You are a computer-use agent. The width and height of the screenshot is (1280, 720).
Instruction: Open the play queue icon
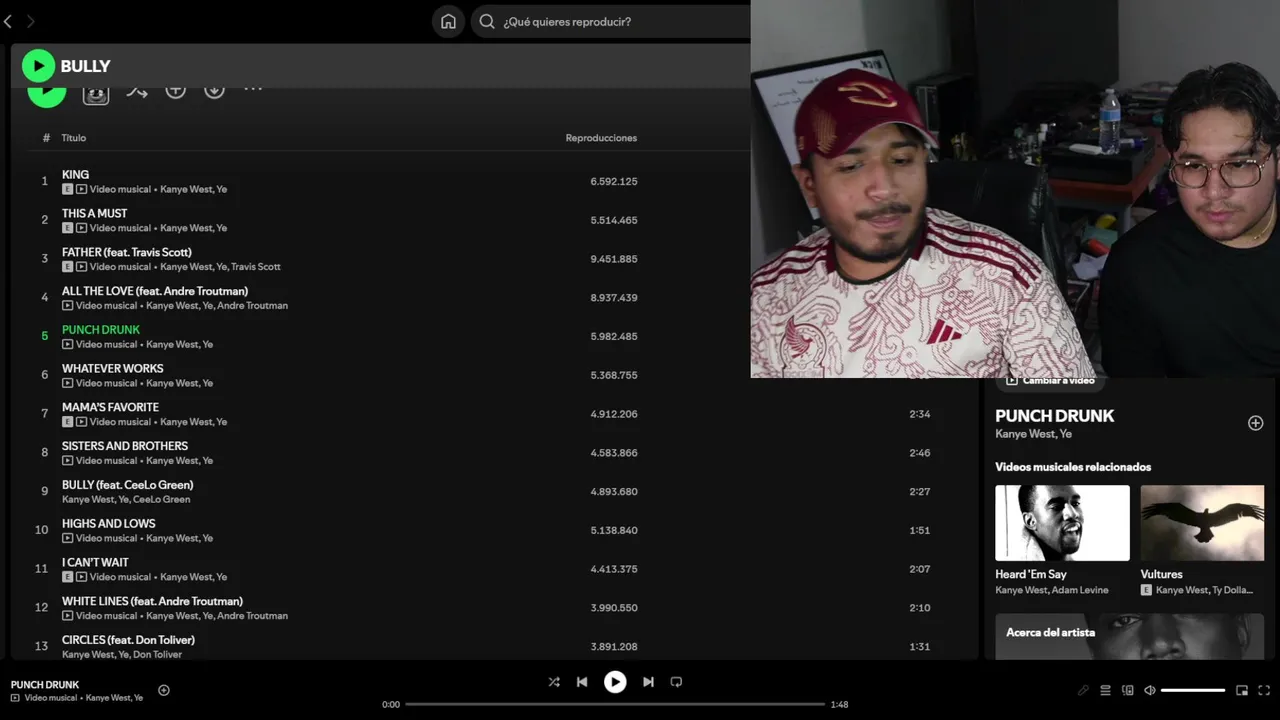coord(1105,690)
